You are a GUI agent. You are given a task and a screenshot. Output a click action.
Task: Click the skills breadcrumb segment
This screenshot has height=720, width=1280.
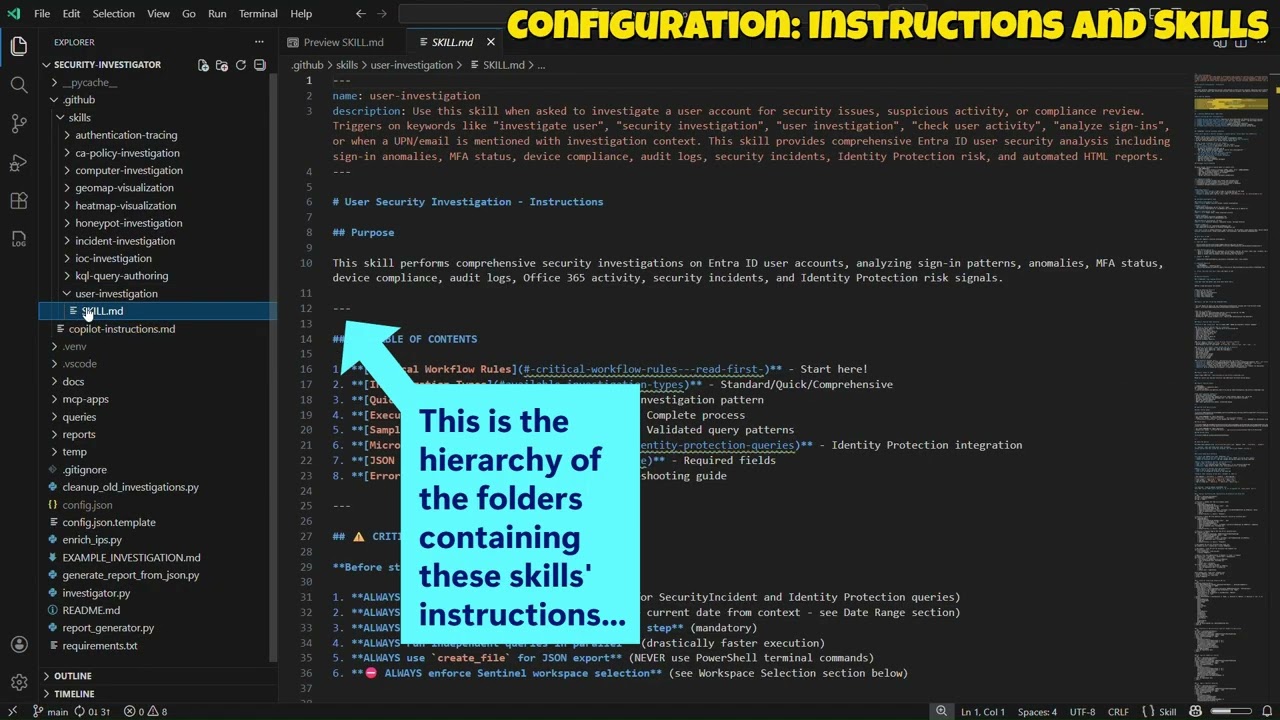(346, 65)
